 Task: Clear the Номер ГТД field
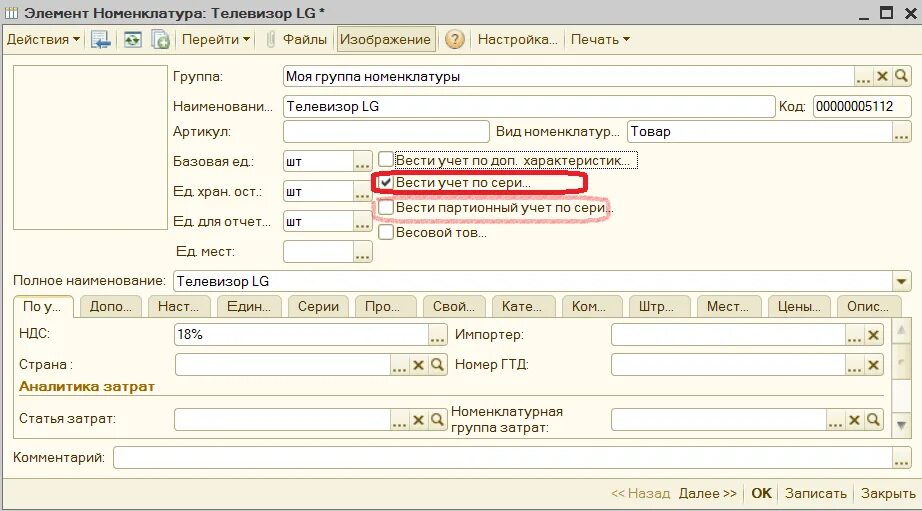873,365
